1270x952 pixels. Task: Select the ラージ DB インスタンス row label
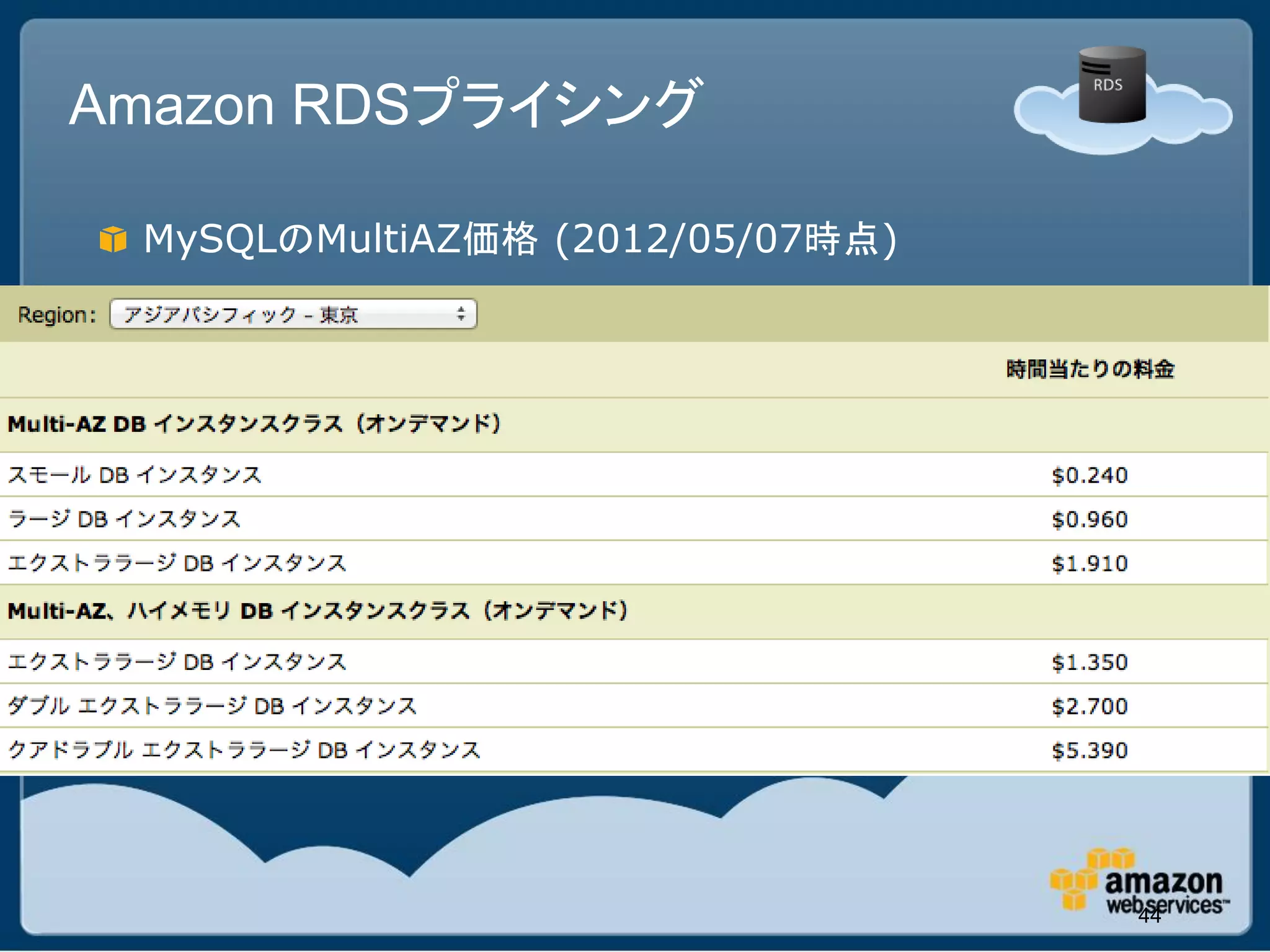pos(124,519)
